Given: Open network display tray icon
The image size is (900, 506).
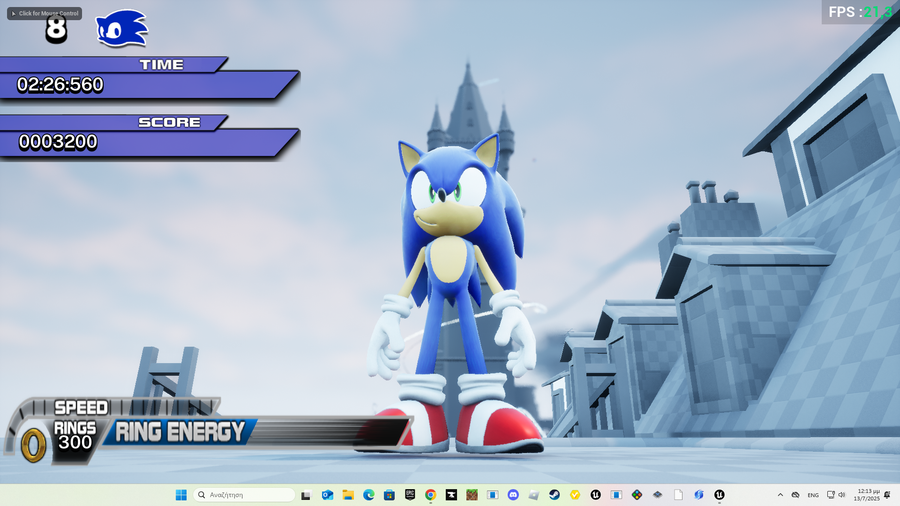Looking at the screenshot, I should tap(831, 495).
